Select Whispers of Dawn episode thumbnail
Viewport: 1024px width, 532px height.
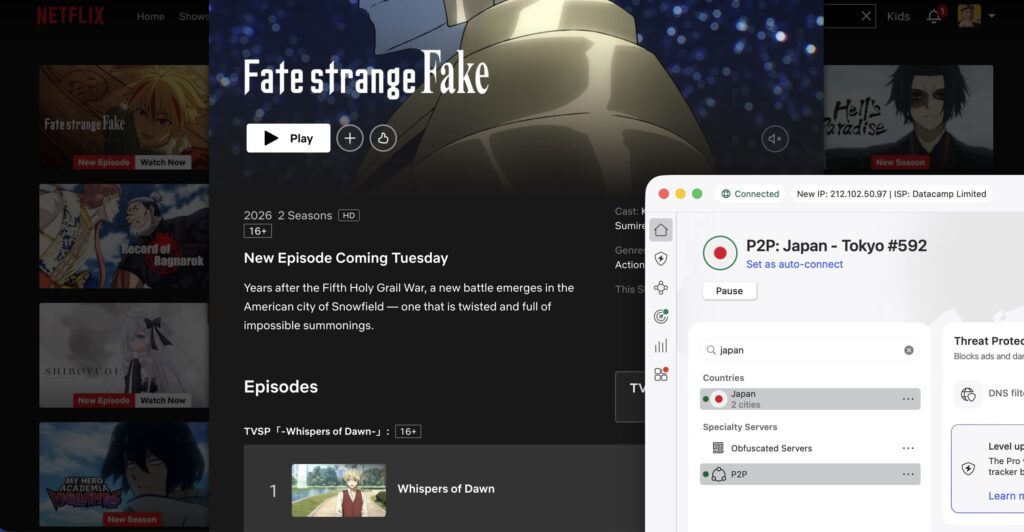338,490
